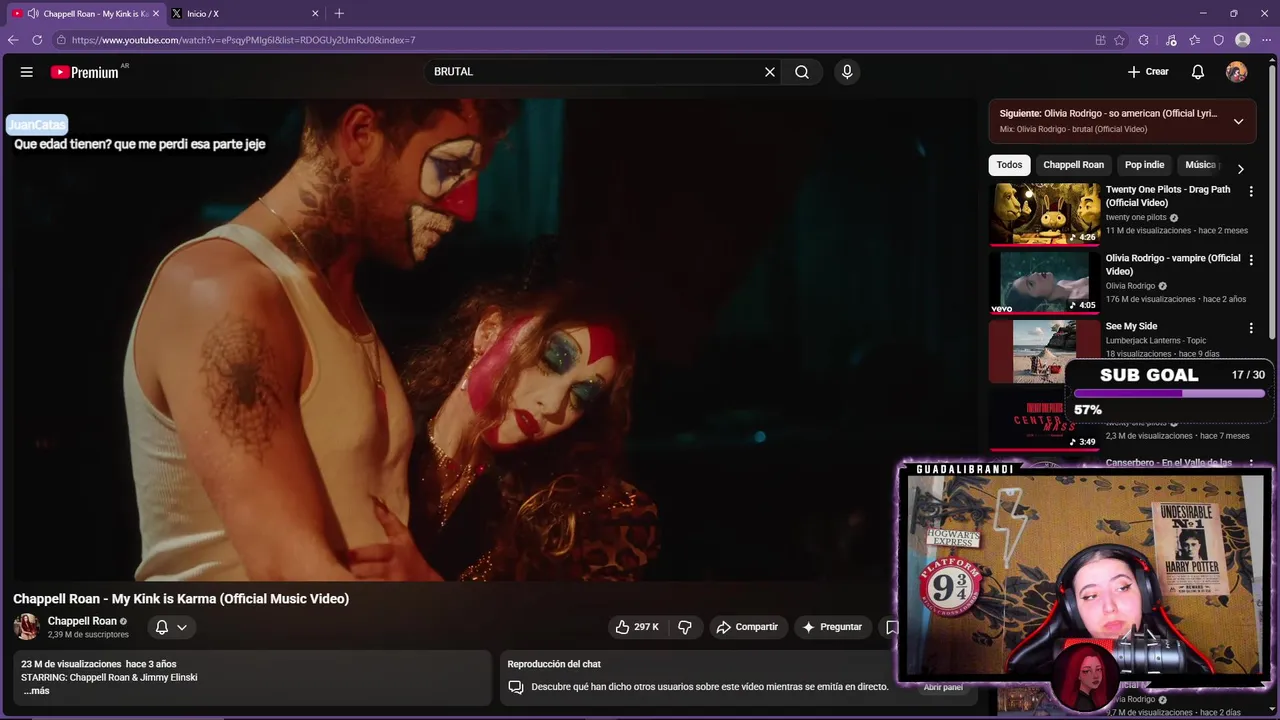Screen dimensions: 1280x720
Task: Save video with the bookmark icon
Action: (x=890, y=627)
